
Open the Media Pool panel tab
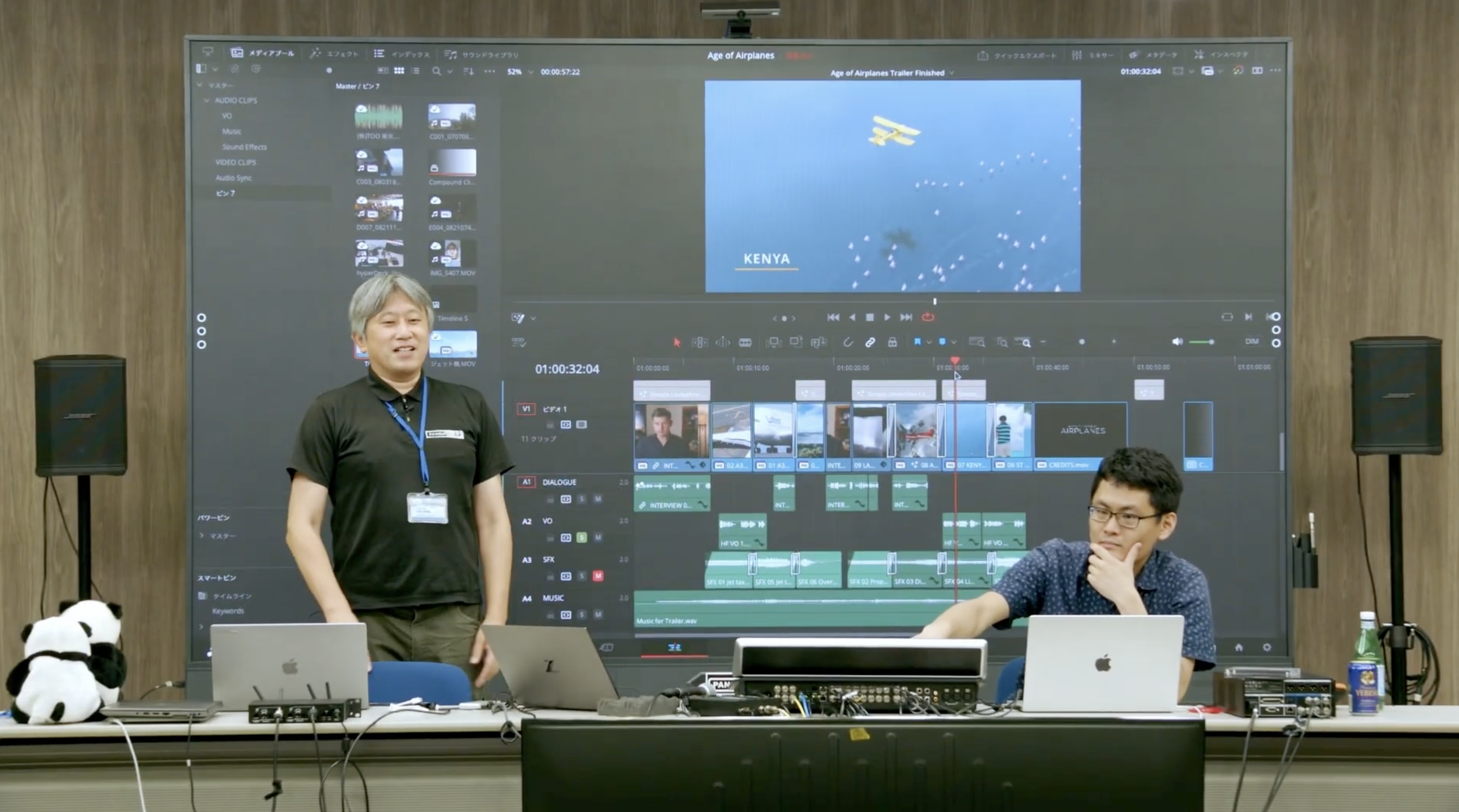pos(263,53)
